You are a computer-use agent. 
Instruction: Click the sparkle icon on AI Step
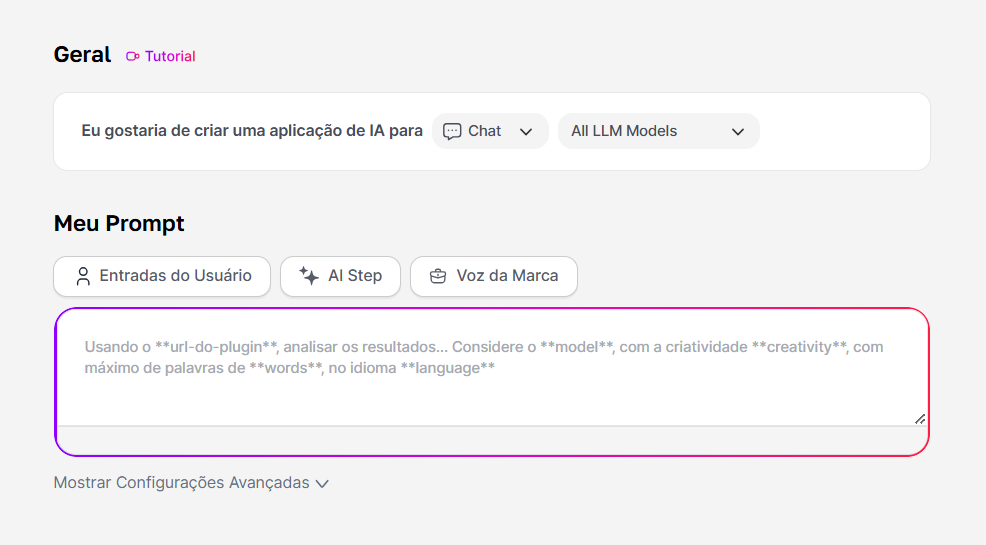(x=309, y=275)
